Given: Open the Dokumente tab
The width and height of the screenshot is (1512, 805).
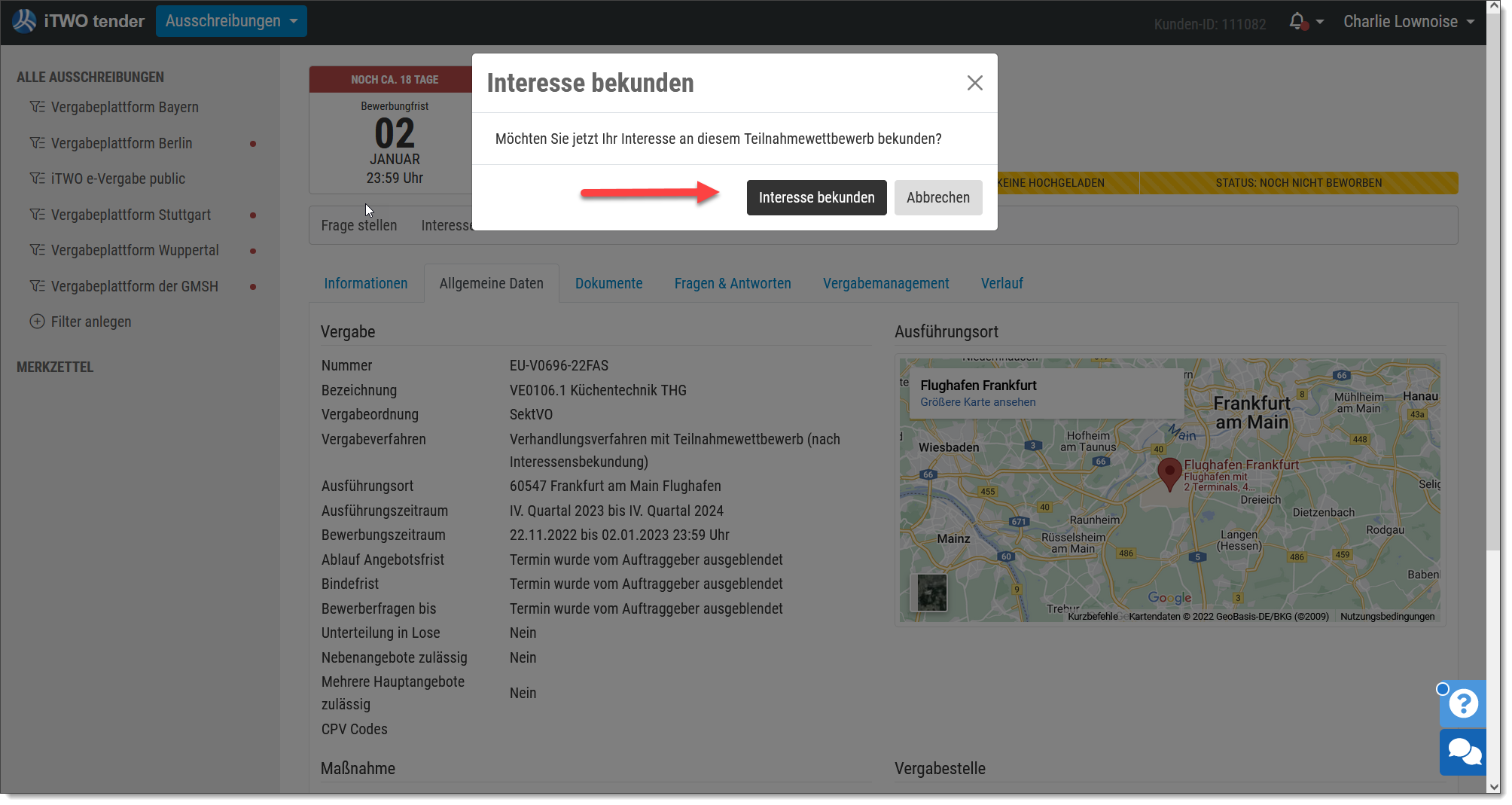Looking at the screenshot, I should click(x=609, y=284).
